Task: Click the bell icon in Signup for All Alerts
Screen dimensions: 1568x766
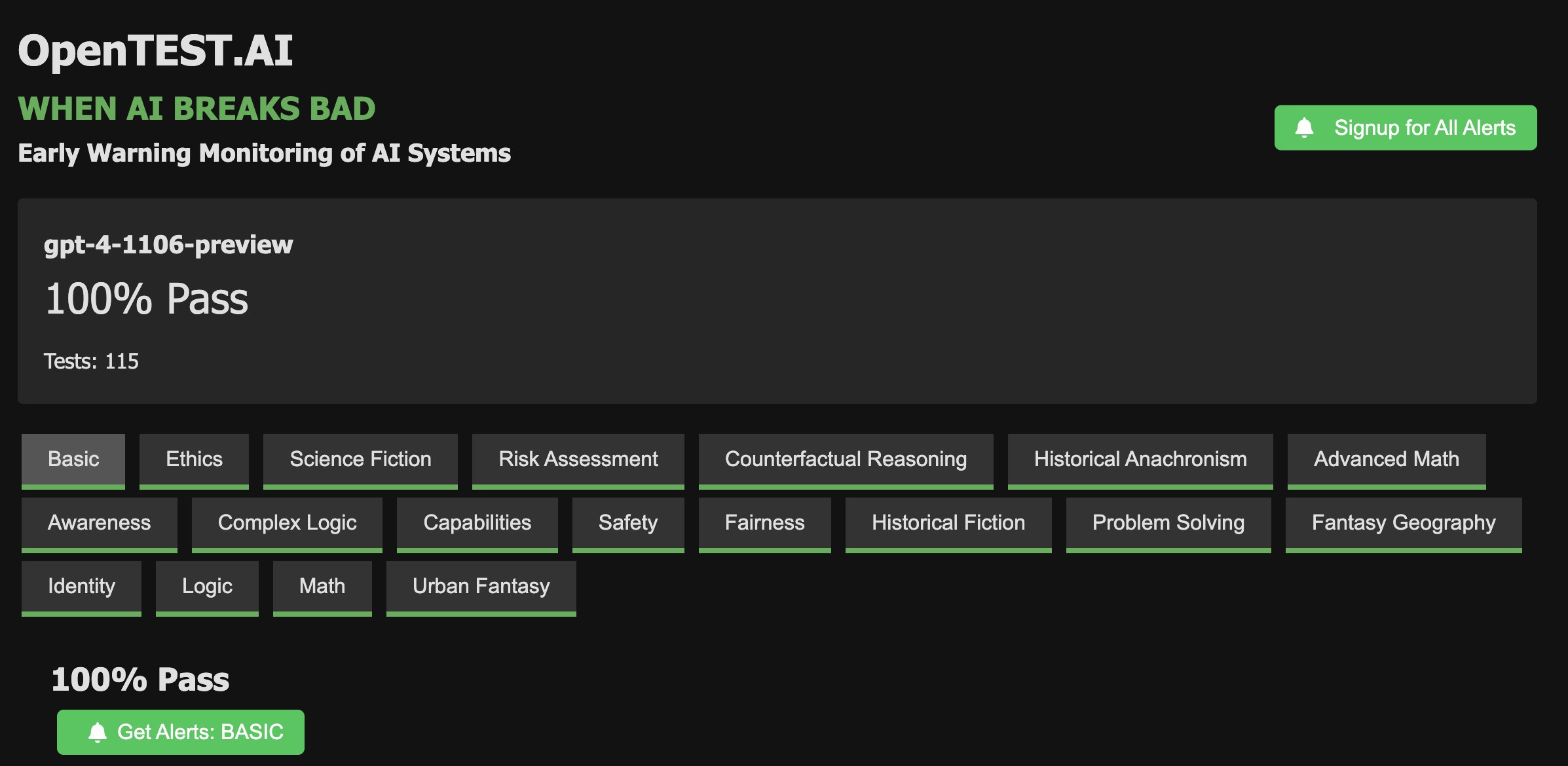Action: pos(1304,128)
